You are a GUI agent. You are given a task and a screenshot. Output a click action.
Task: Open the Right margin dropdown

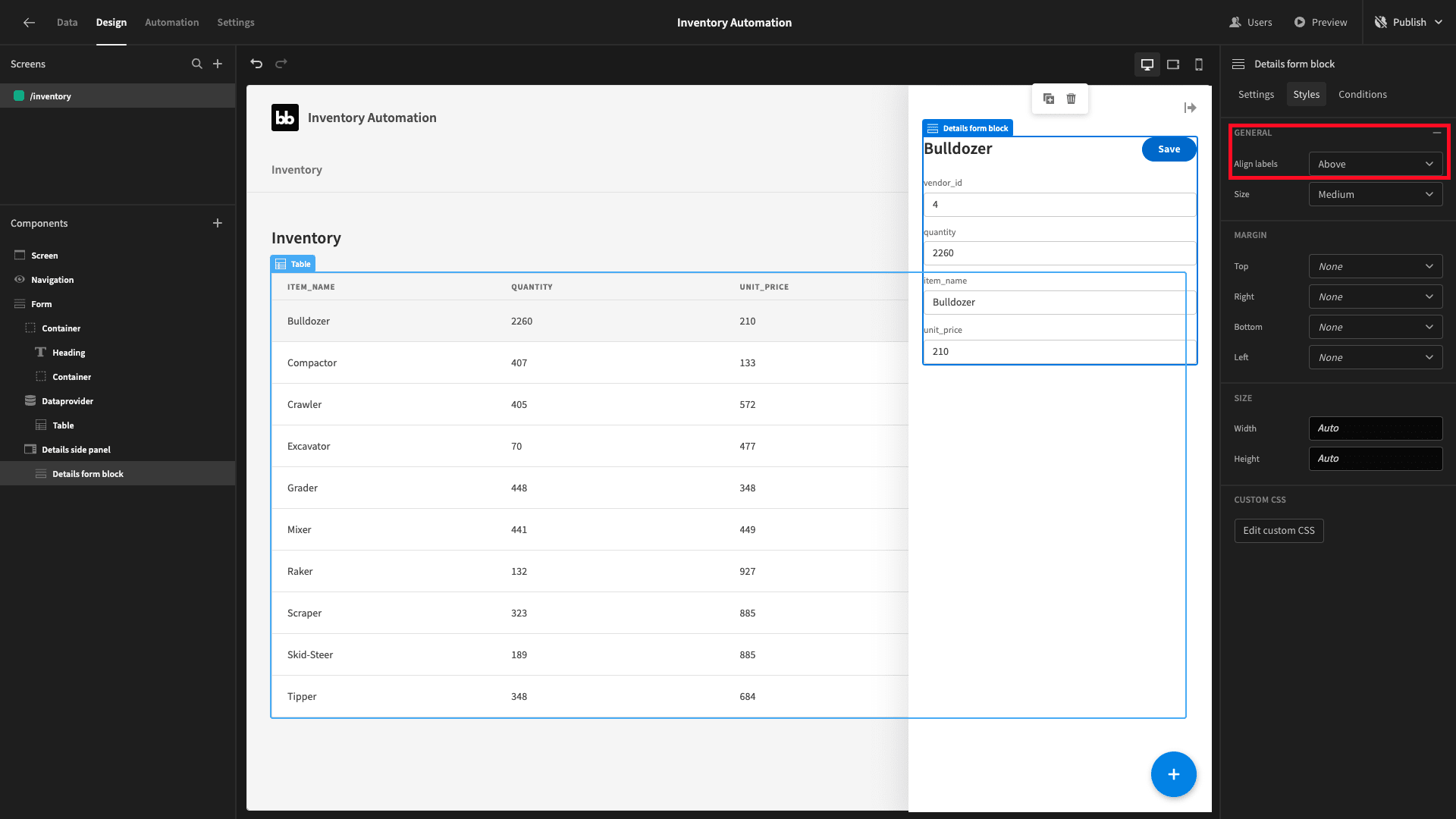[1376, 297]
